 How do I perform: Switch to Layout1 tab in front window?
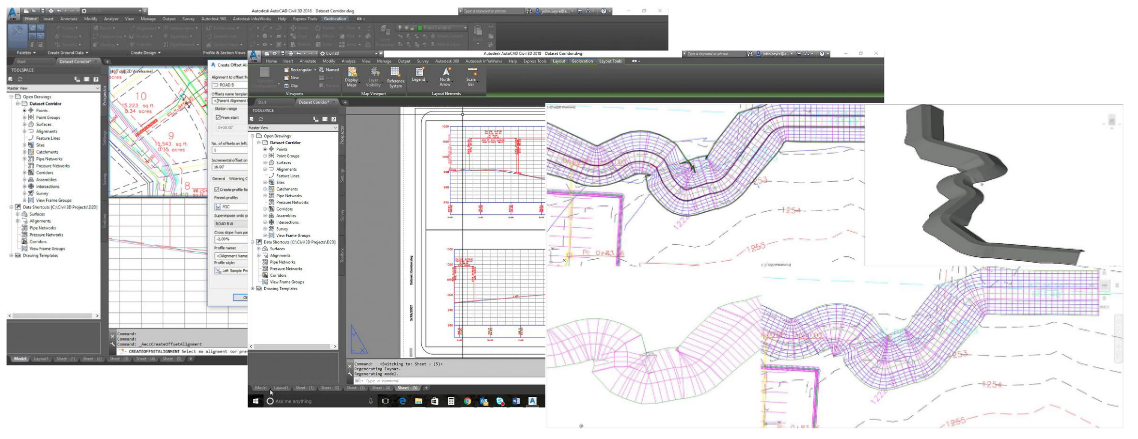[x=281, y=388]
